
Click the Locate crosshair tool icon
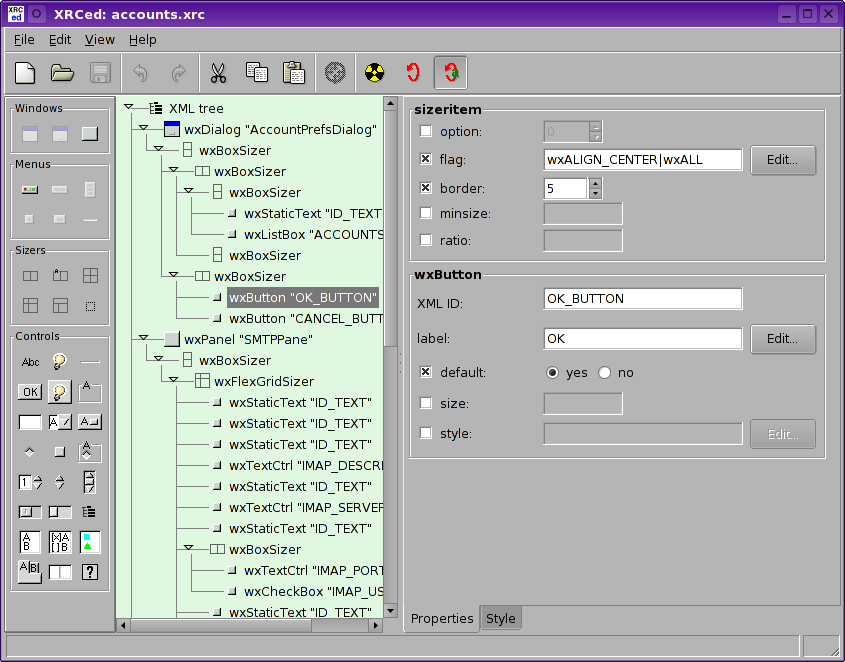(335, 73)
